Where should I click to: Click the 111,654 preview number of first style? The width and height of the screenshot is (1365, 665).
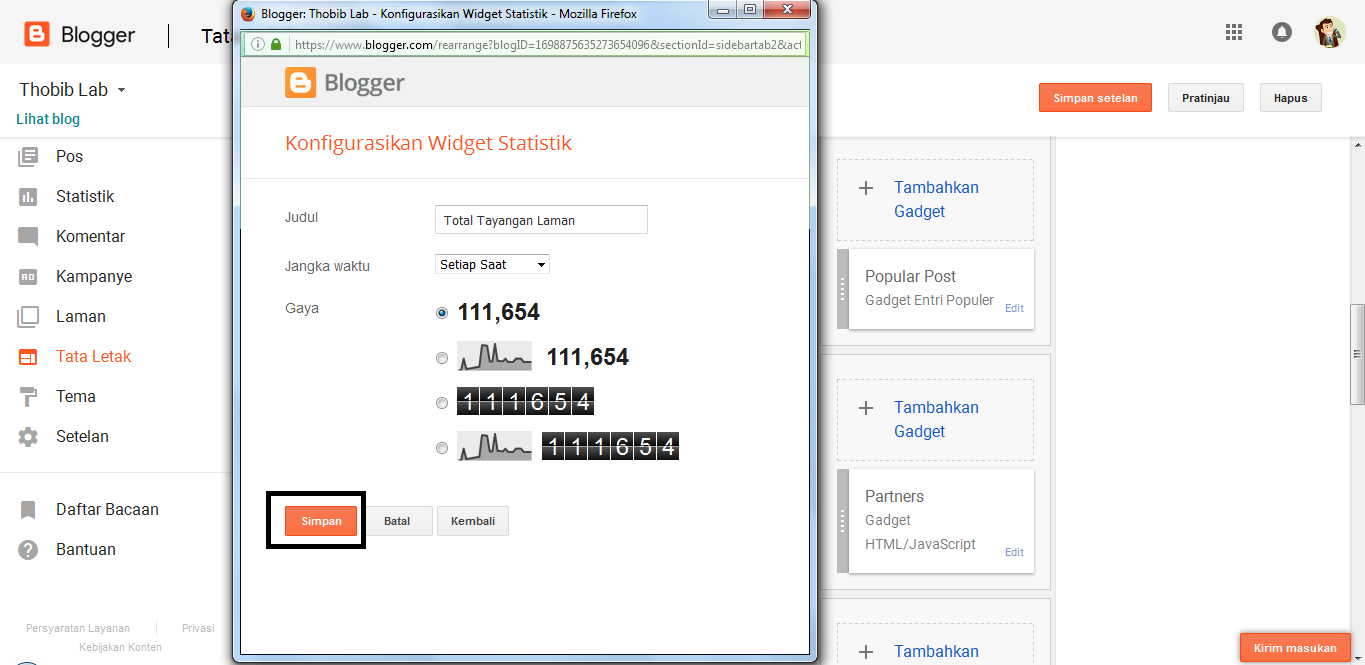click(x=498, y=313)
